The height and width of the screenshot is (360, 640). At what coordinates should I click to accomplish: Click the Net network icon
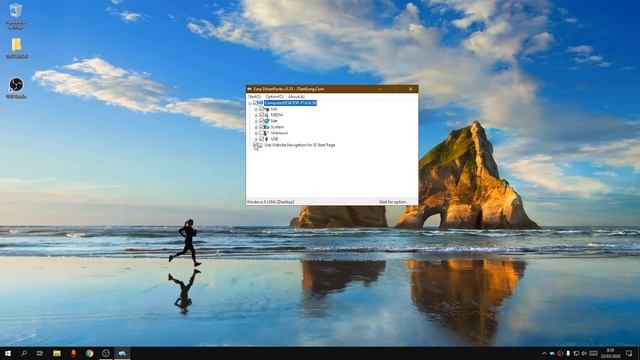[x=267, y=121]
